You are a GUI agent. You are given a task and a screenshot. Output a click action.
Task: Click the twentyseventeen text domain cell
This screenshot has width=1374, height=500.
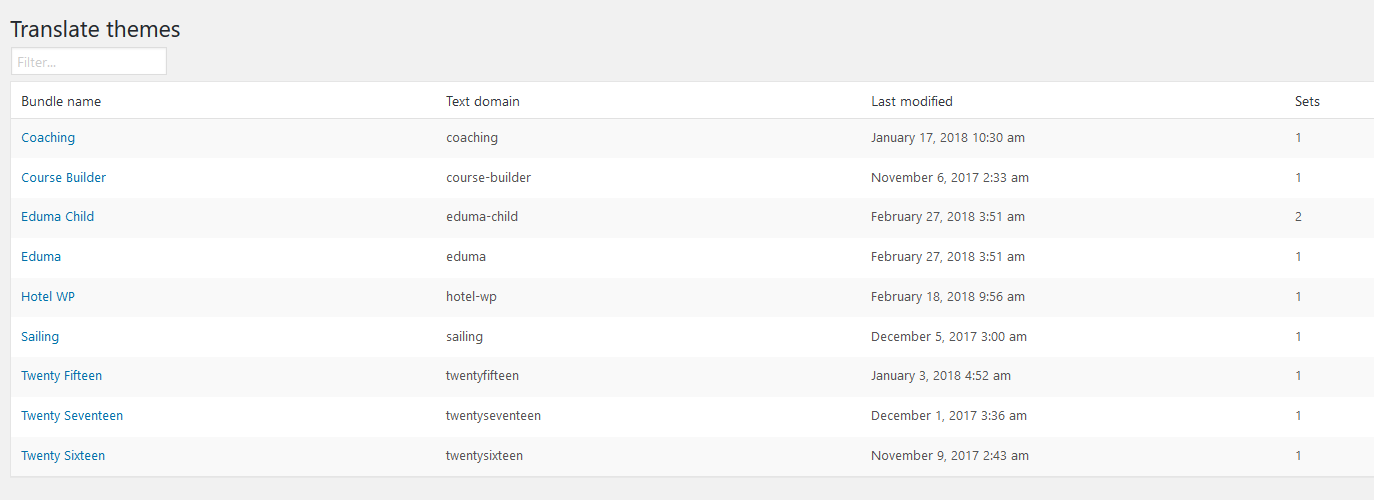[x=493, y=416]
